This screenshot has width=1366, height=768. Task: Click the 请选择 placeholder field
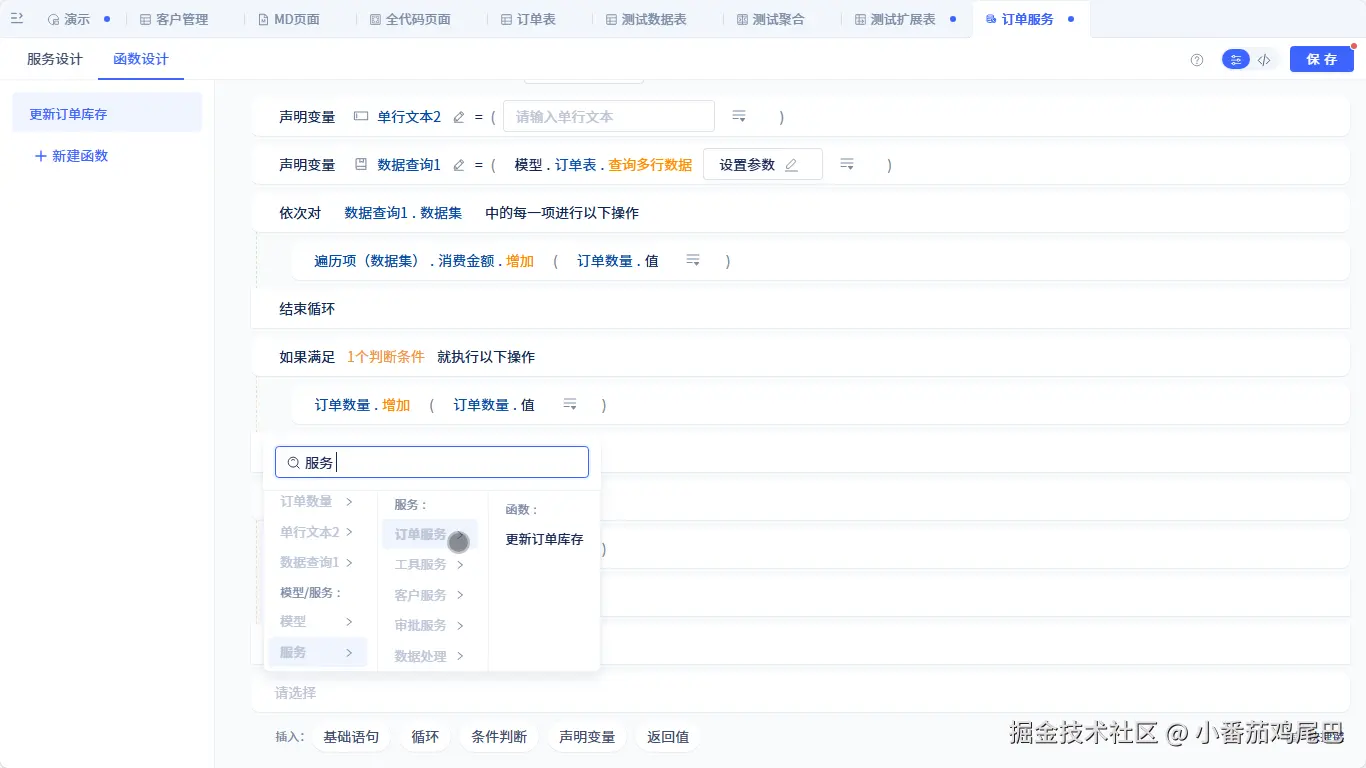800,692
